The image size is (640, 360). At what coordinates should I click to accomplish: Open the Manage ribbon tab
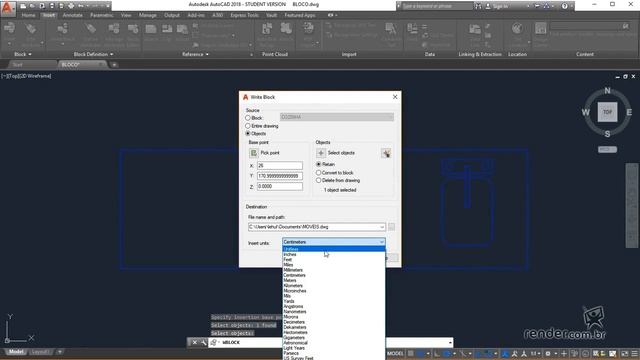148,15
